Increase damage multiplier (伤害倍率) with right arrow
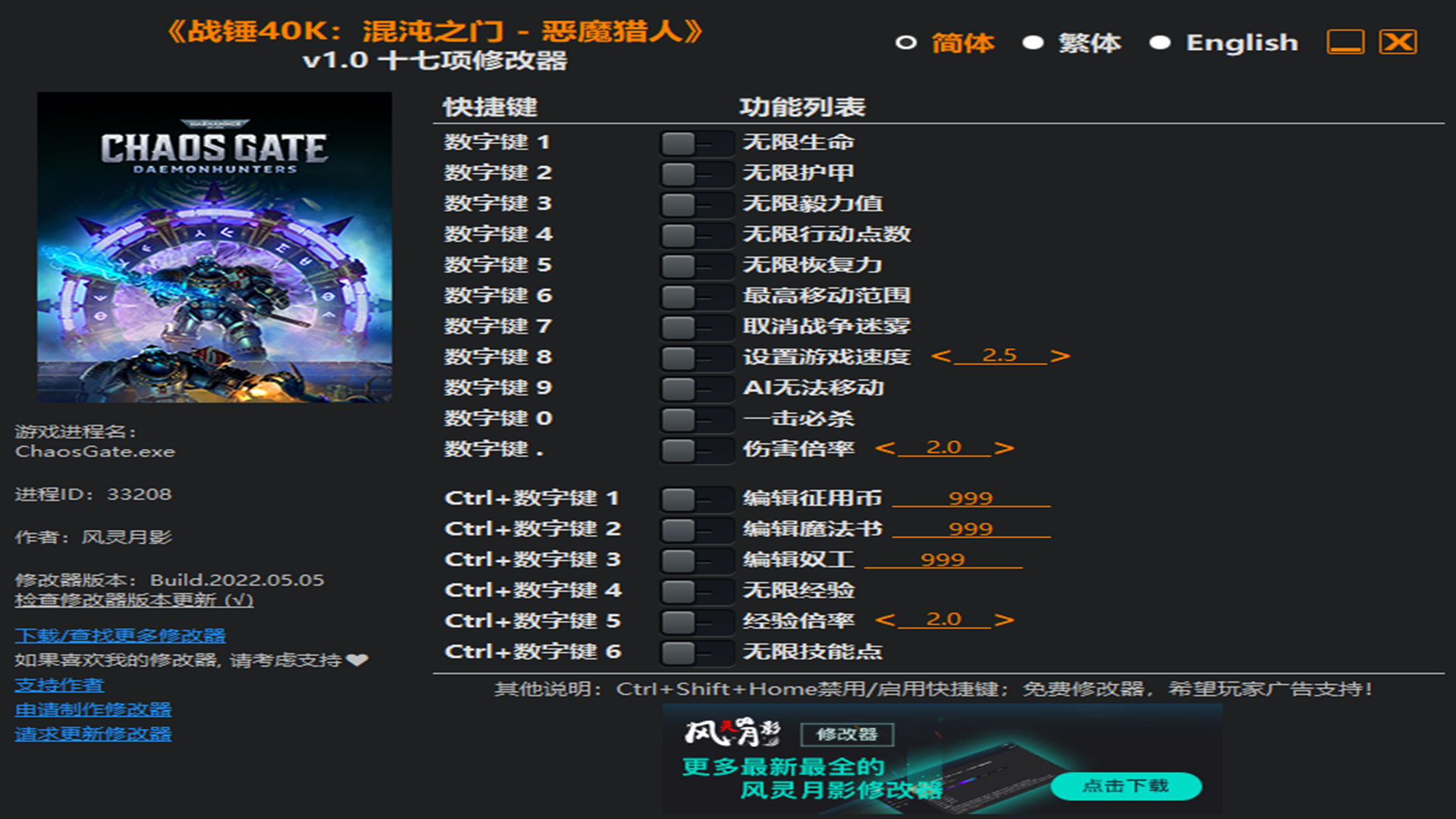 (1004, 448)
